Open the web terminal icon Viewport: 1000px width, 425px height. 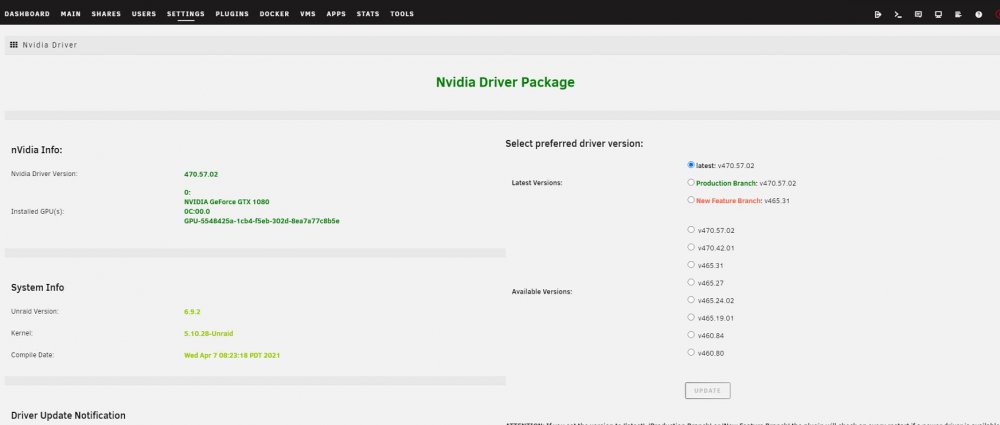pos(898,14)
